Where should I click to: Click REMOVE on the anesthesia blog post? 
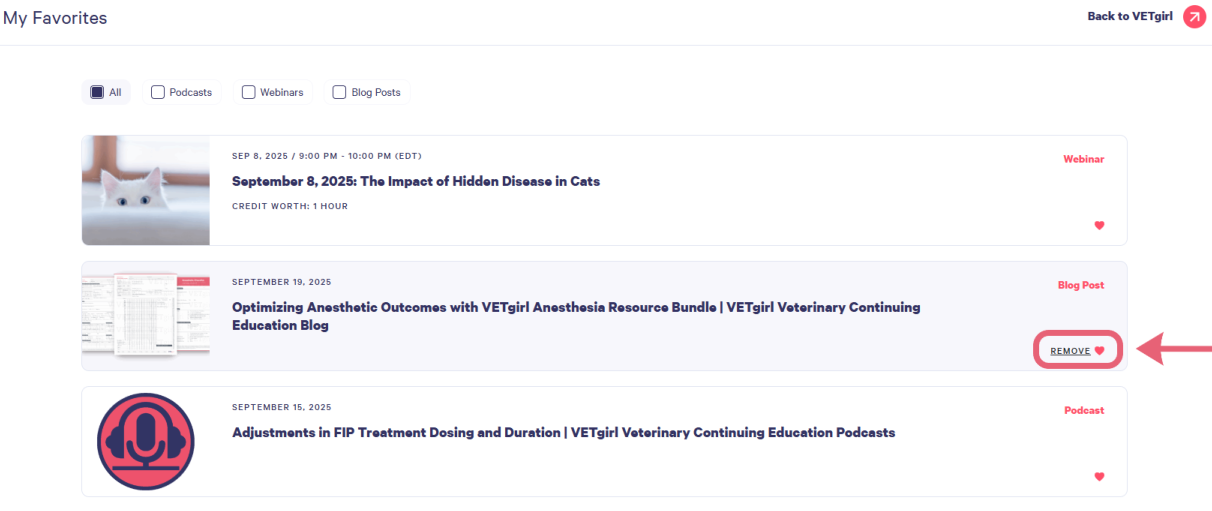[1070, 351]
